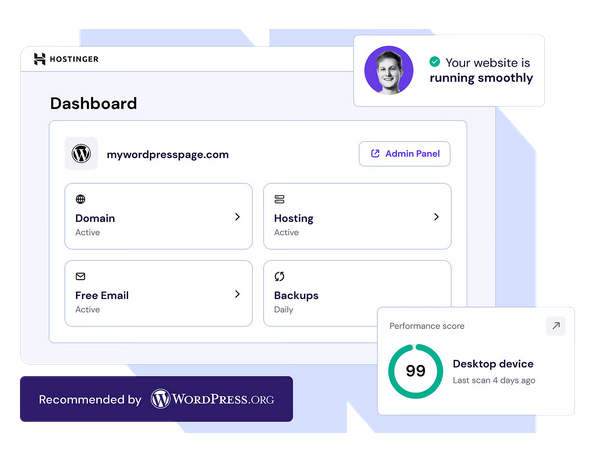Image resolution: width=593 pixels, height=457 pixels.
Task: Click the HOSTINGER brand name text
Action: coord(74,59)
